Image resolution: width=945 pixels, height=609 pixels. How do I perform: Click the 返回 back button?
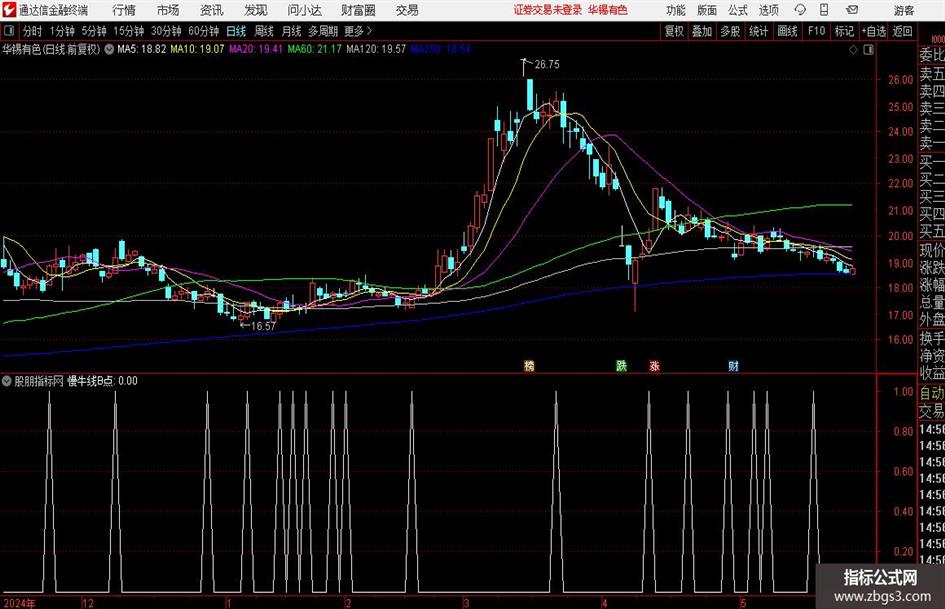tap(902, 31)
